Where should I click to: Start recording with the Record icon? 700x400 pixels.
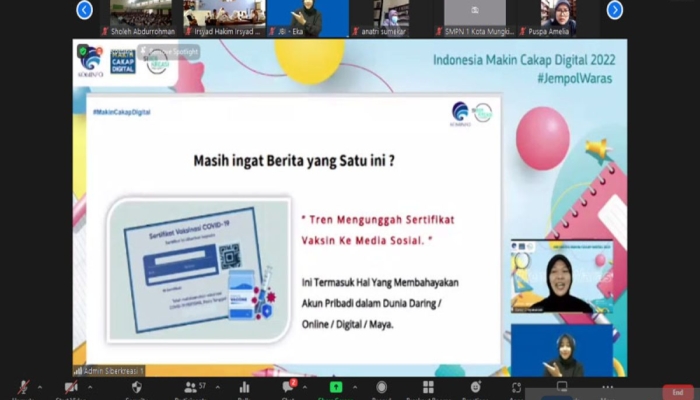point(381,387)
